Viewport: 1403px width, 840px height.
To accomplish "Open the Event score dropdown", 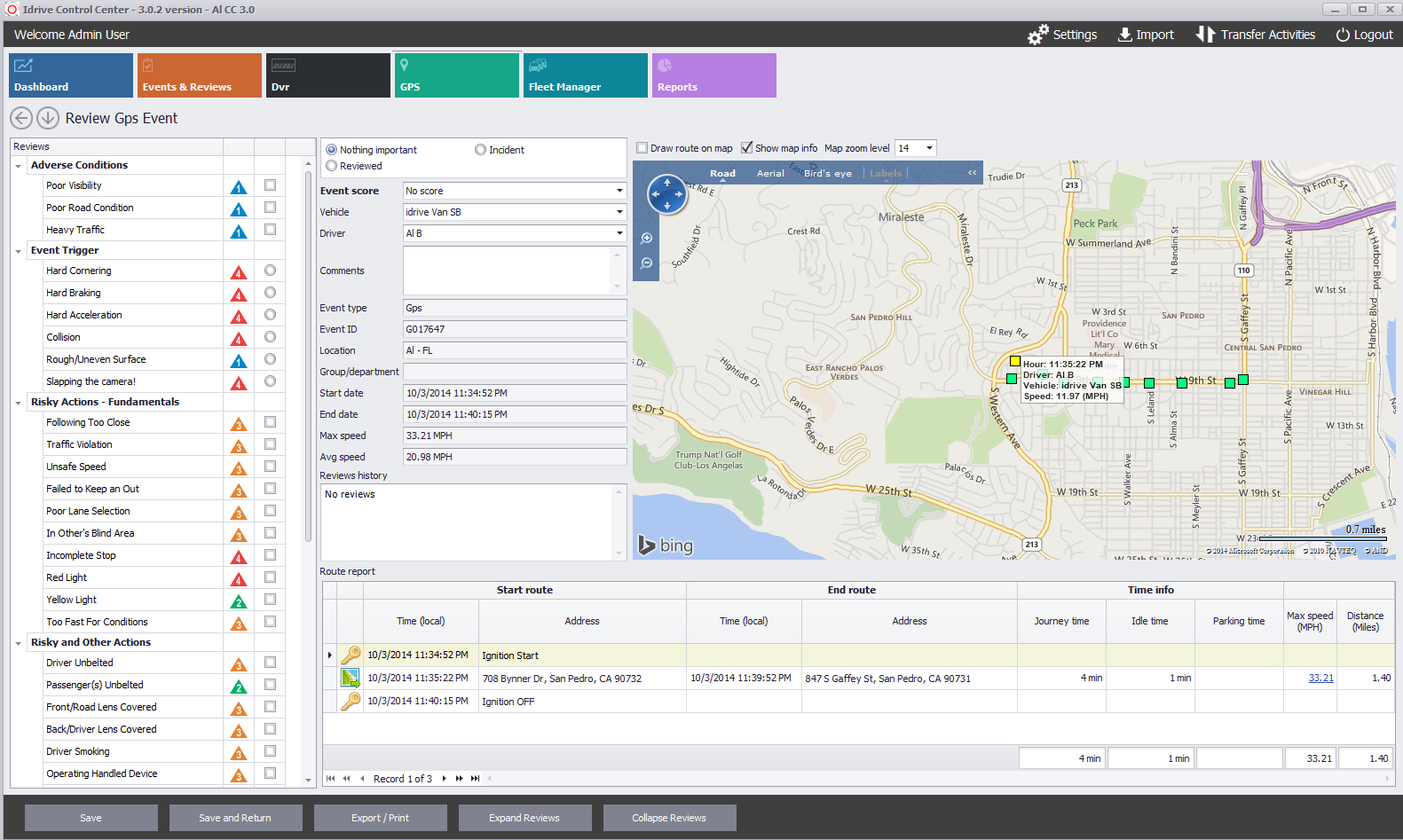I will [x=619, y=191].
